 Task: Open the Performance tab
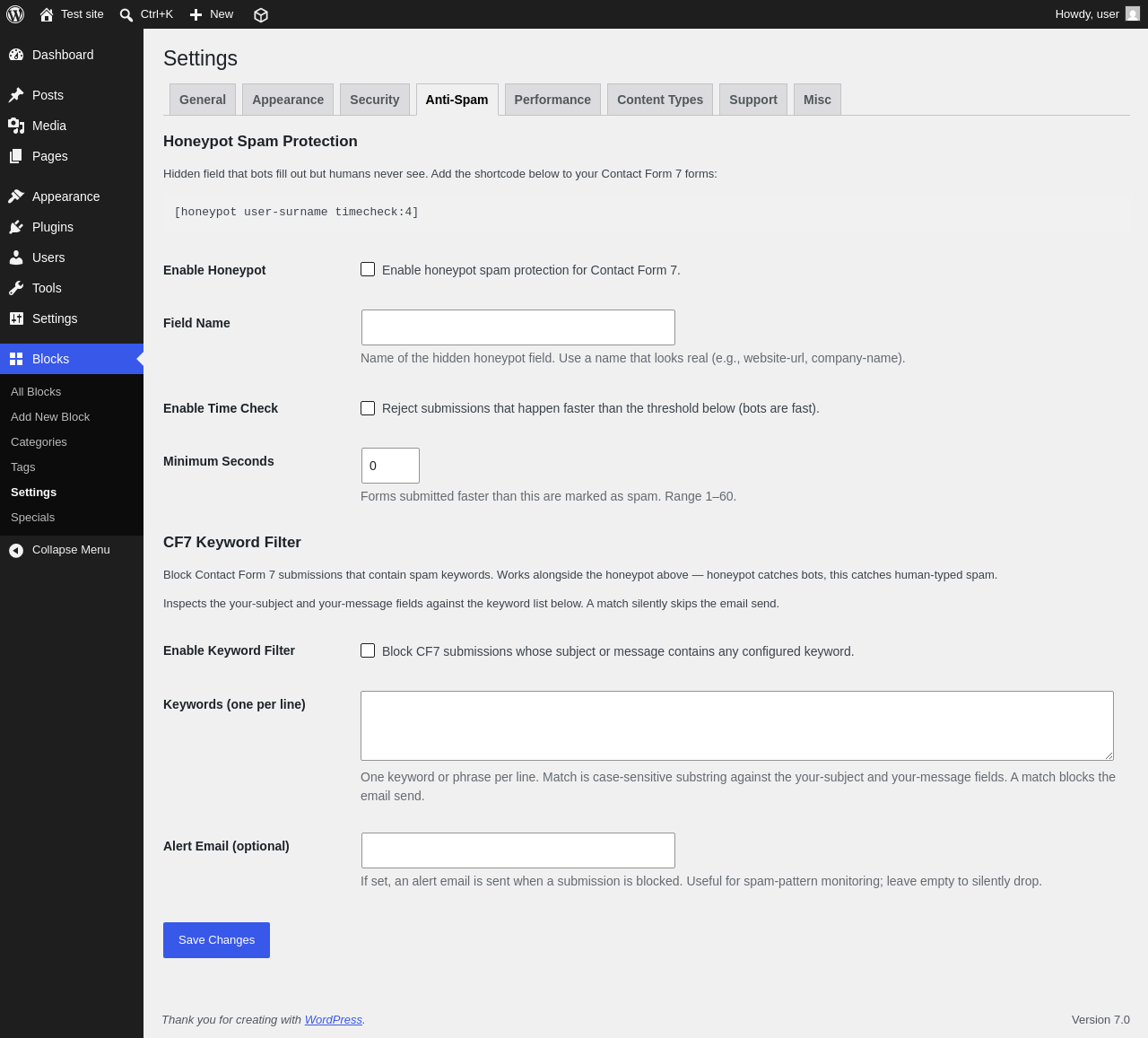(x=552, y=100)
